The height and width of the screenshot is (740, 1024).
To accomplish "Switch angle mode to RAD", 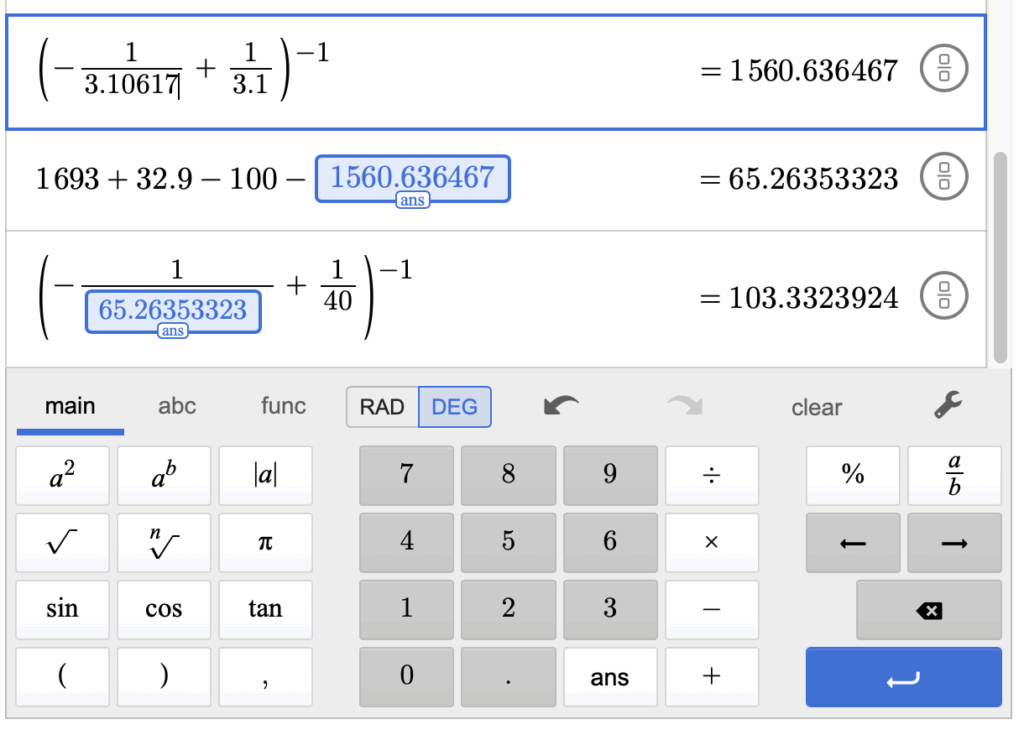I will [382, 407].
